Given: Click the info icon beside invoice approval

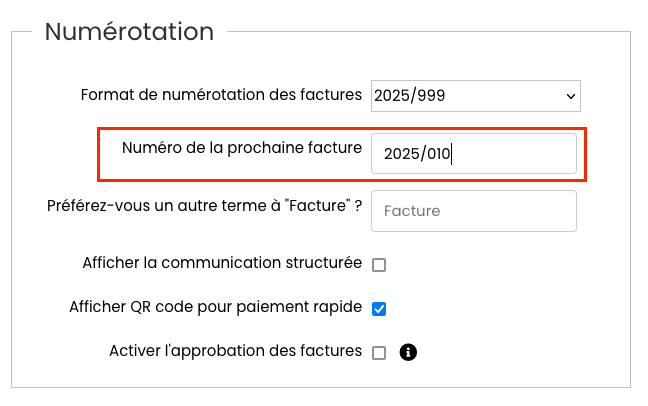Looking at the screenshot, I should (408, 352).
